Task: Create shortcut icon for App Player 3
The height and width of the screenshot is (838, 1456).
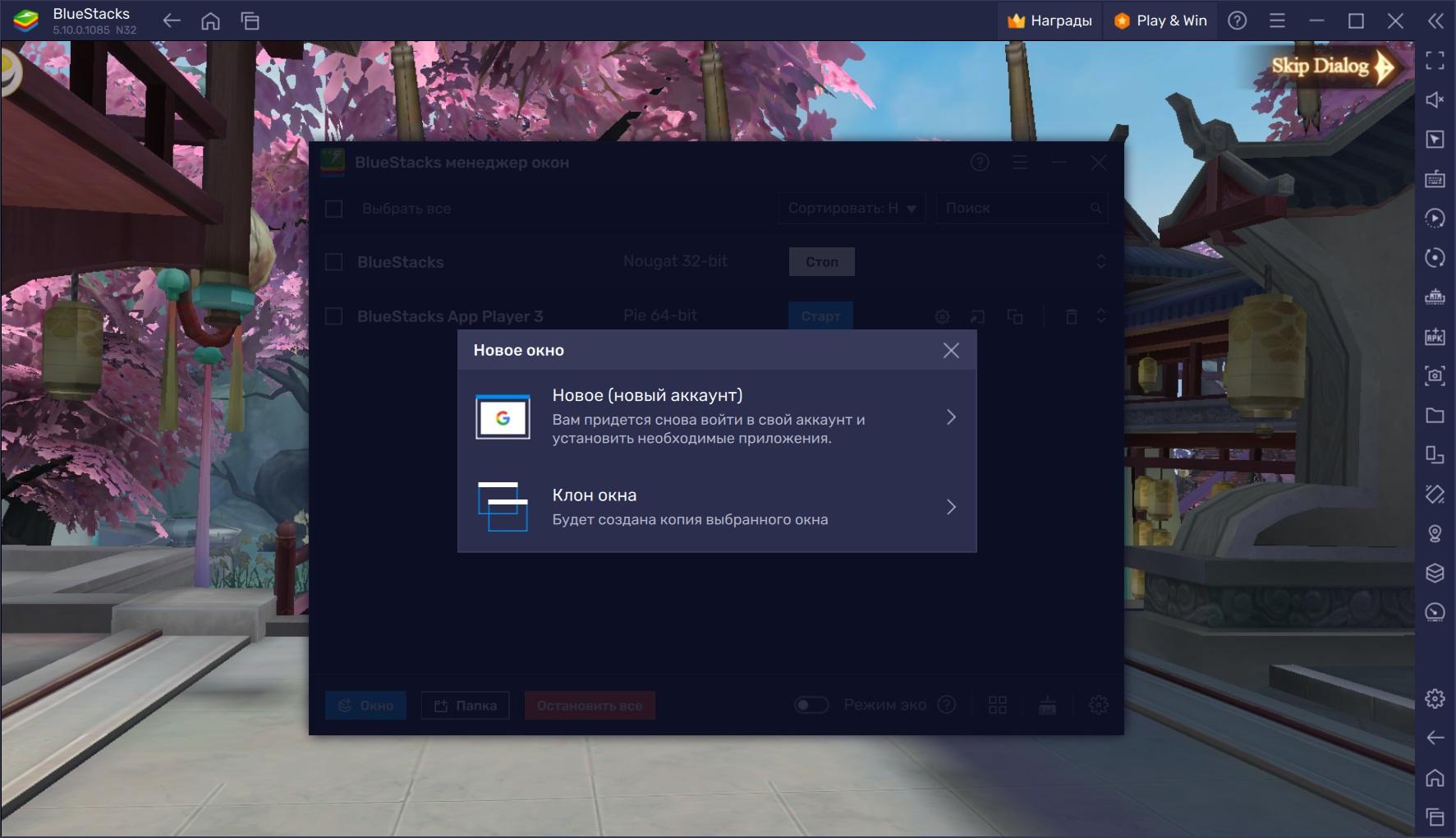Action: 977,316
